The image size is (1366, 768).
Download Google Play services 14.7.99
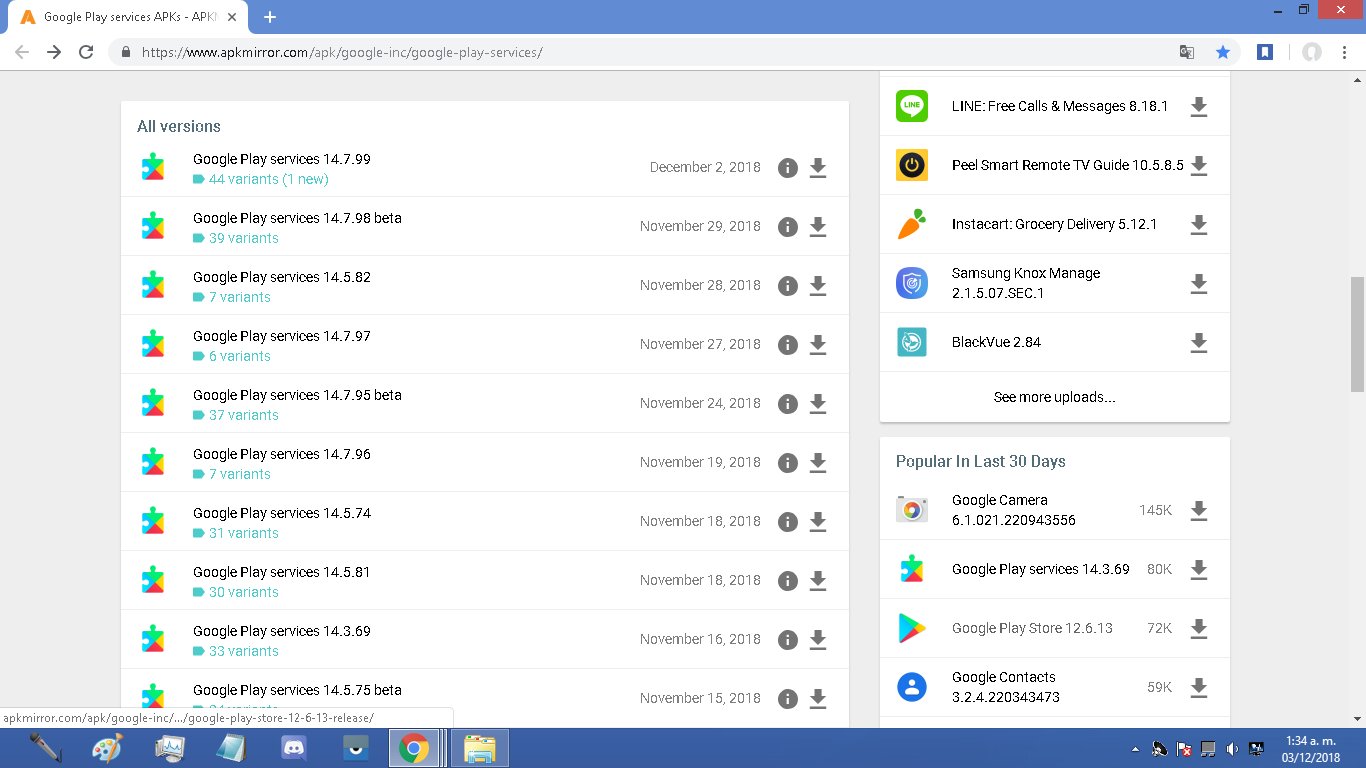(817, 168)
